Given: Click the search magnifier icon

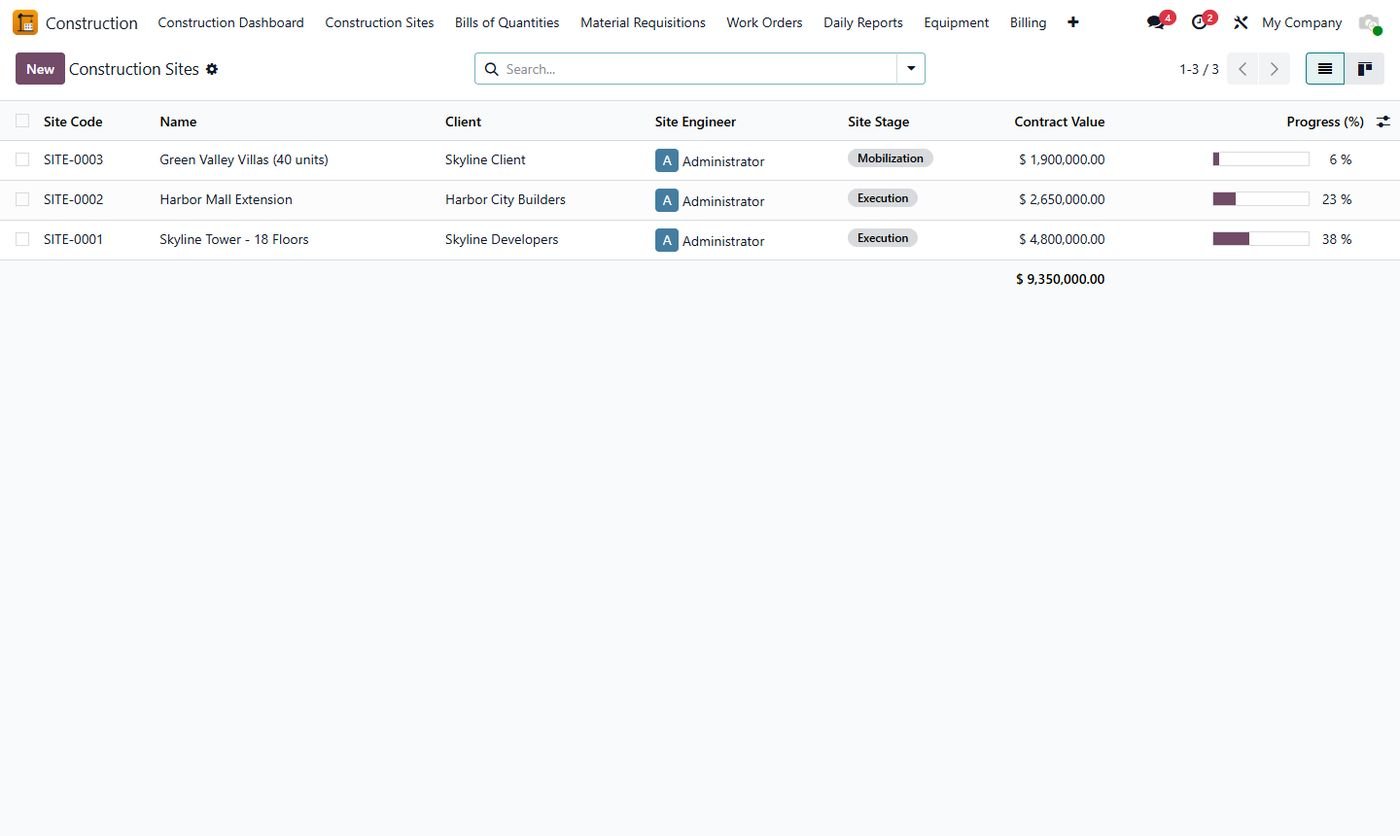Looking at the screenshot, I should 491,69.
